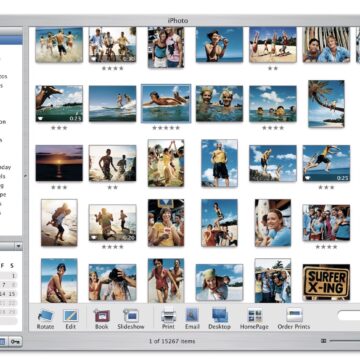Pick date 1 in the calendar
The image size is (360, 360).
click(x=13, y=276)
